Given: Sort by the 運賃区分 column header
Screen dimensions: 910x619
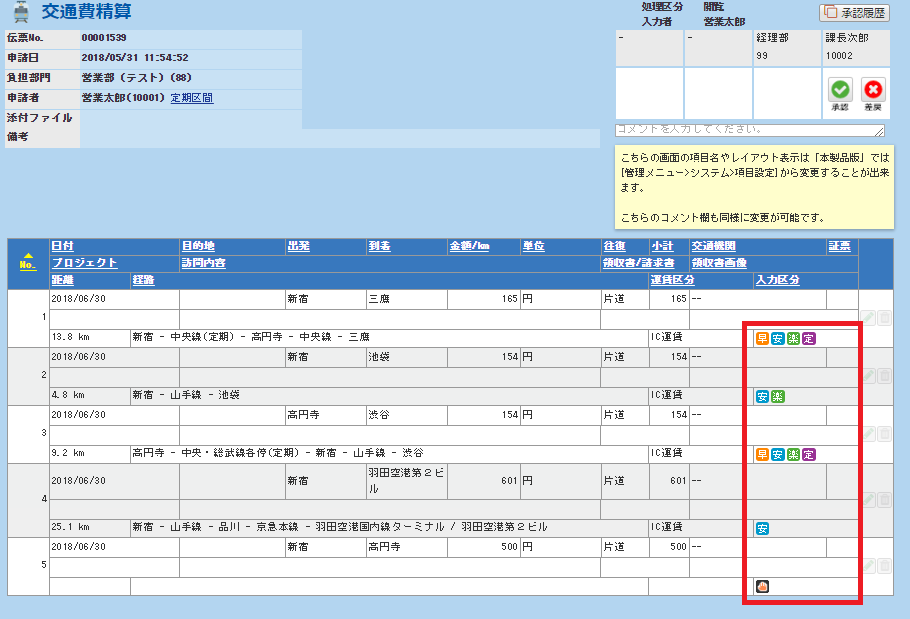Looking at the screenshot, I should (672, 280).
